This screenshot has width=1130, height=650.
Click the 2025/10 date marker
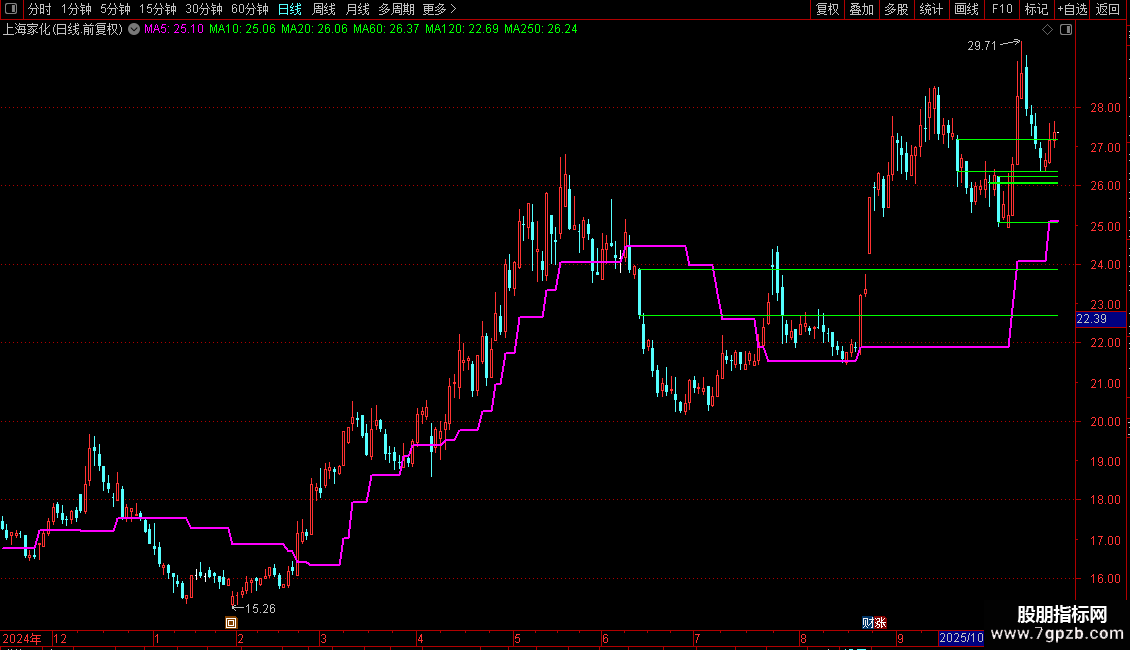coord(961,638)
